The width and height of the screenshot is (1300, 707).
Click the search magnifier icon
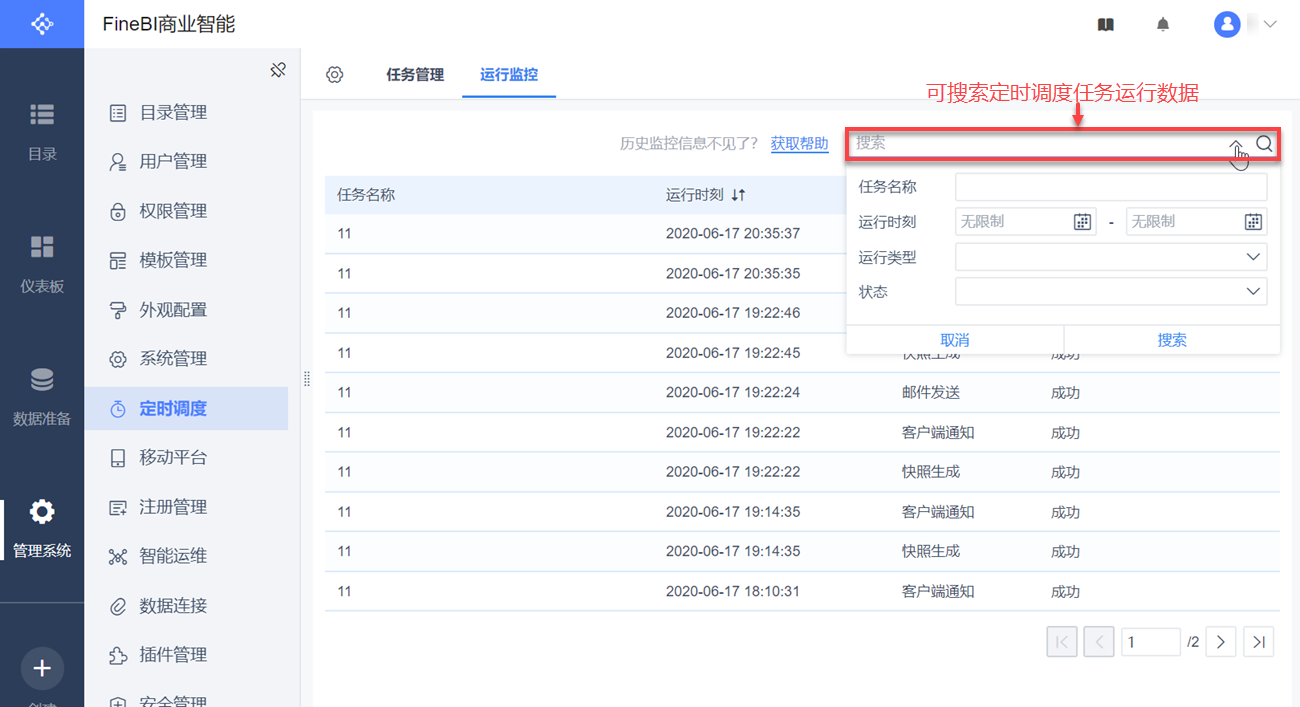(x=1264, y=144)
